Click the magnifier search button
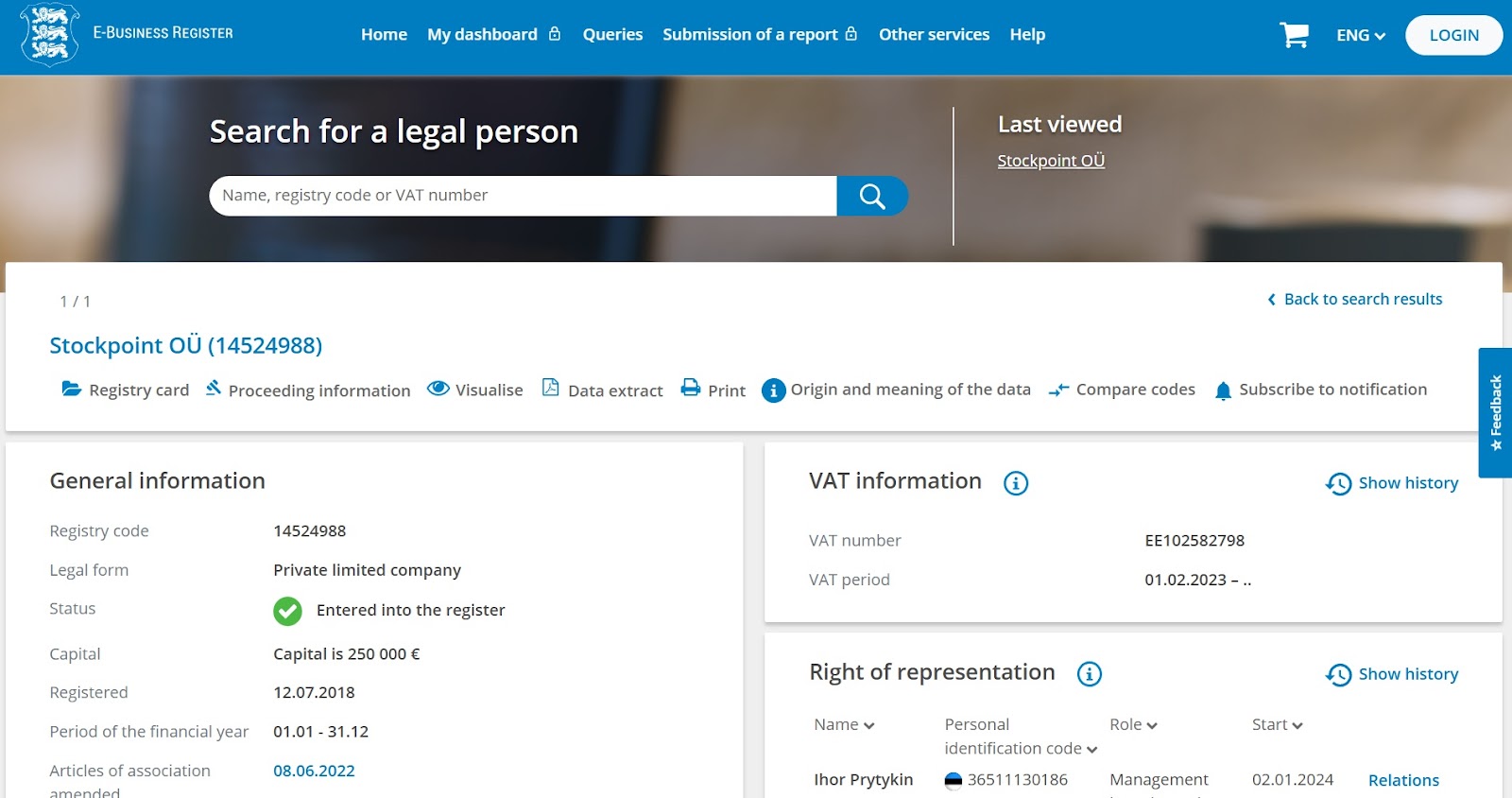 coord(872,196)
